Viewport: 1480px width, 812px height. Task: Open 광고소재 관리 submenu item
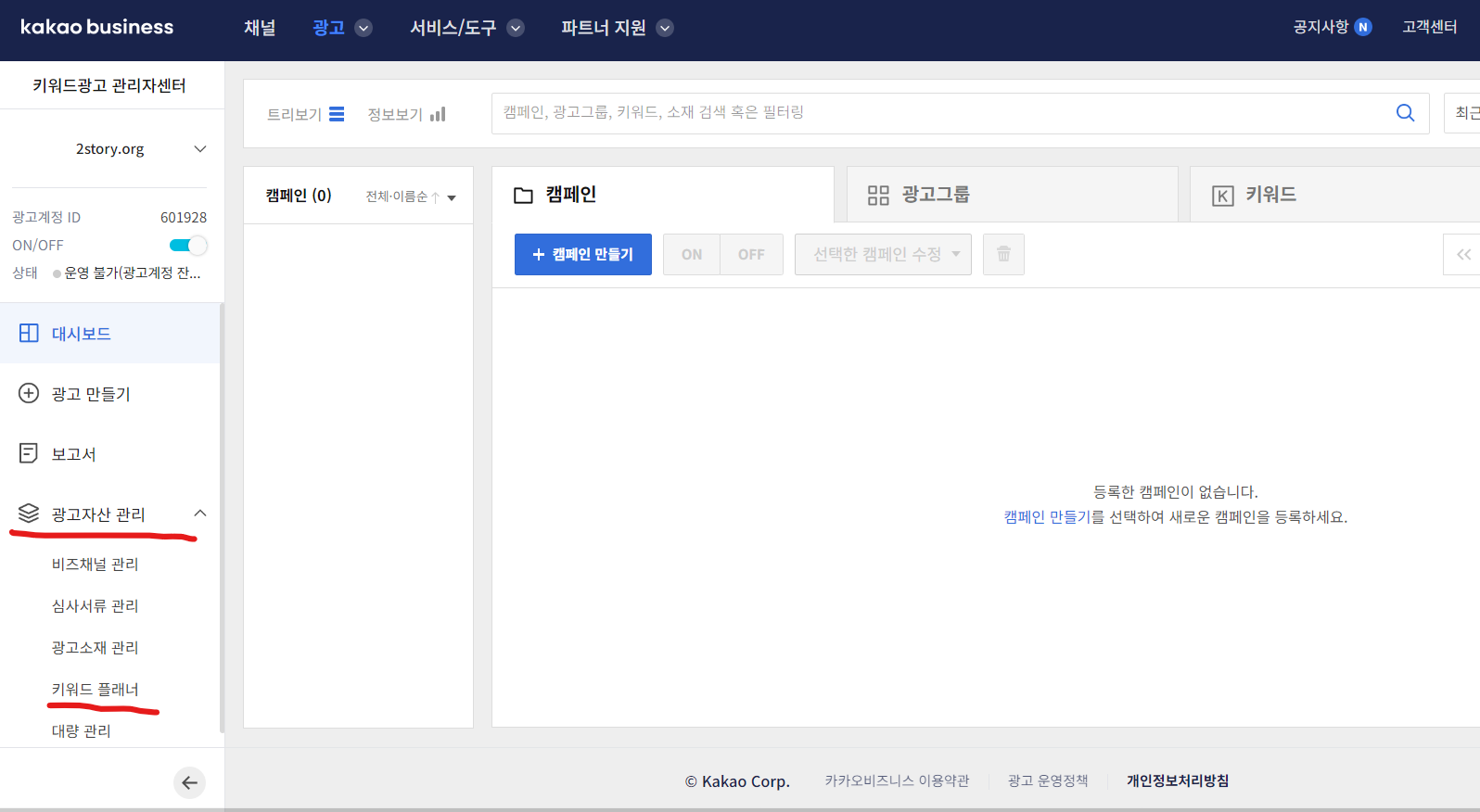click(96, 647)
